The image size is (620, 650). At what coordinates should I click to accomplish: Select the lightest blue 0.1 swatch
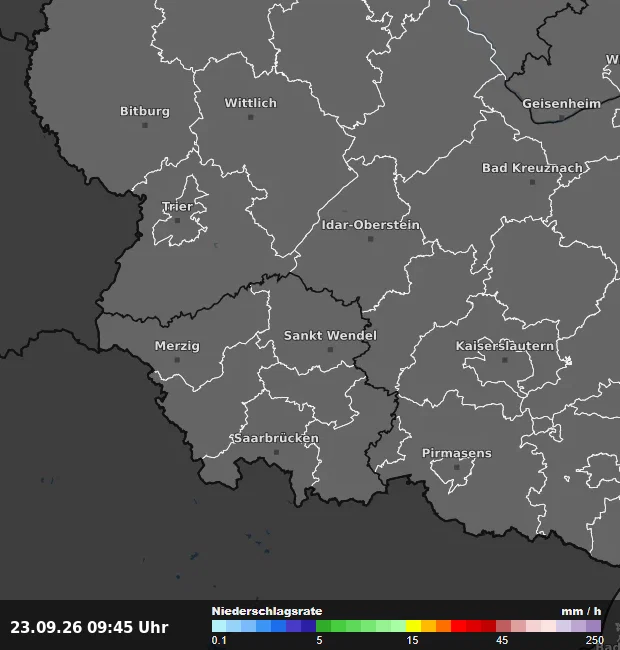click(219, 626)
